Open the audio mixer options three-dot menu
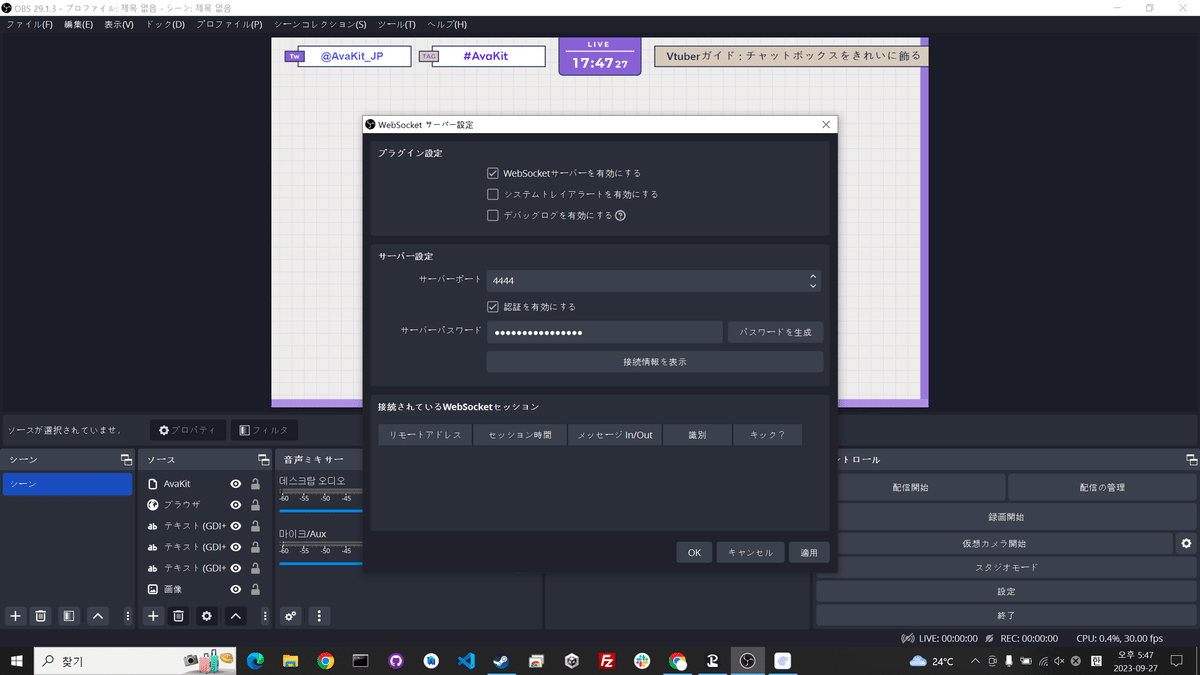Viewport: 1200px width, 675px height. pyautogui.click(x=318, y=616)
